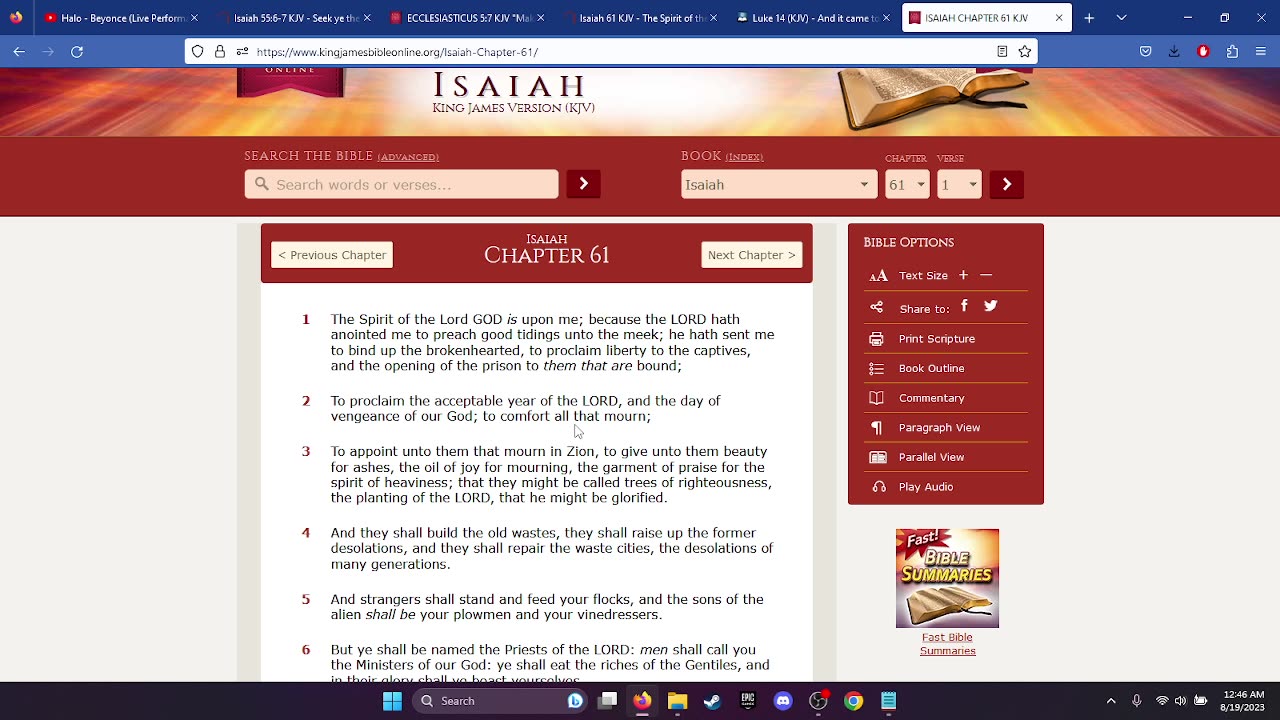Open Firefox extensions puzzle icon
The image size is (1280, 720).
click(x=1232, y=52)
